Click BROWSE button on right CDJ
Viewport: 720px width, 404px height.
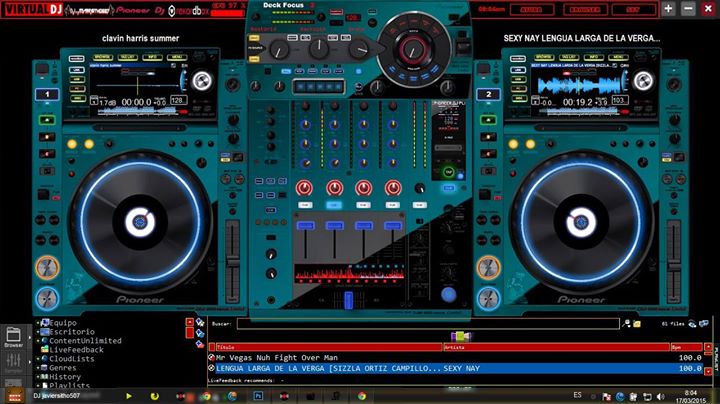[x=544, y=57]
